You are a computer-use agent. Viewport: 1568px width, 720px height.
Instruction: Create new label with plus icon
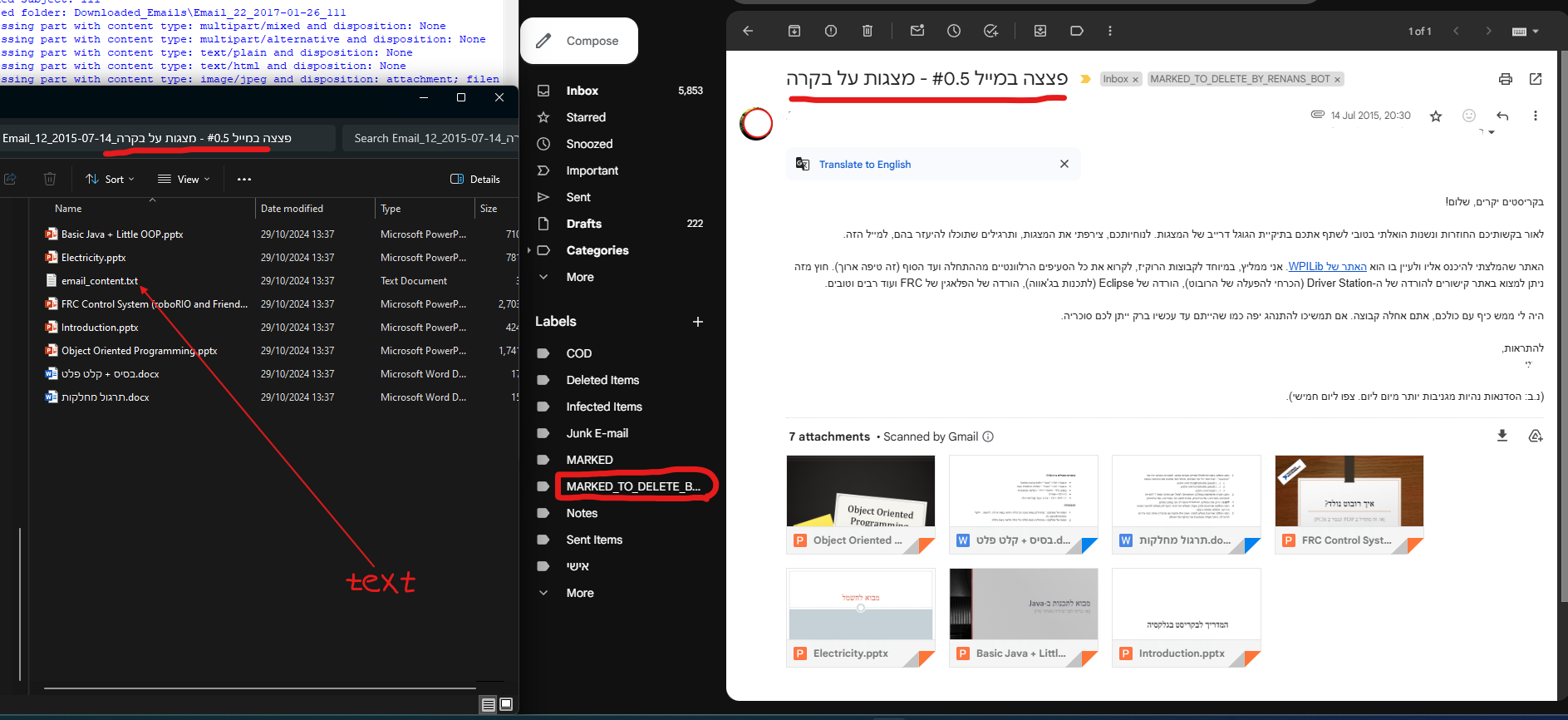(x=698, y=322)
